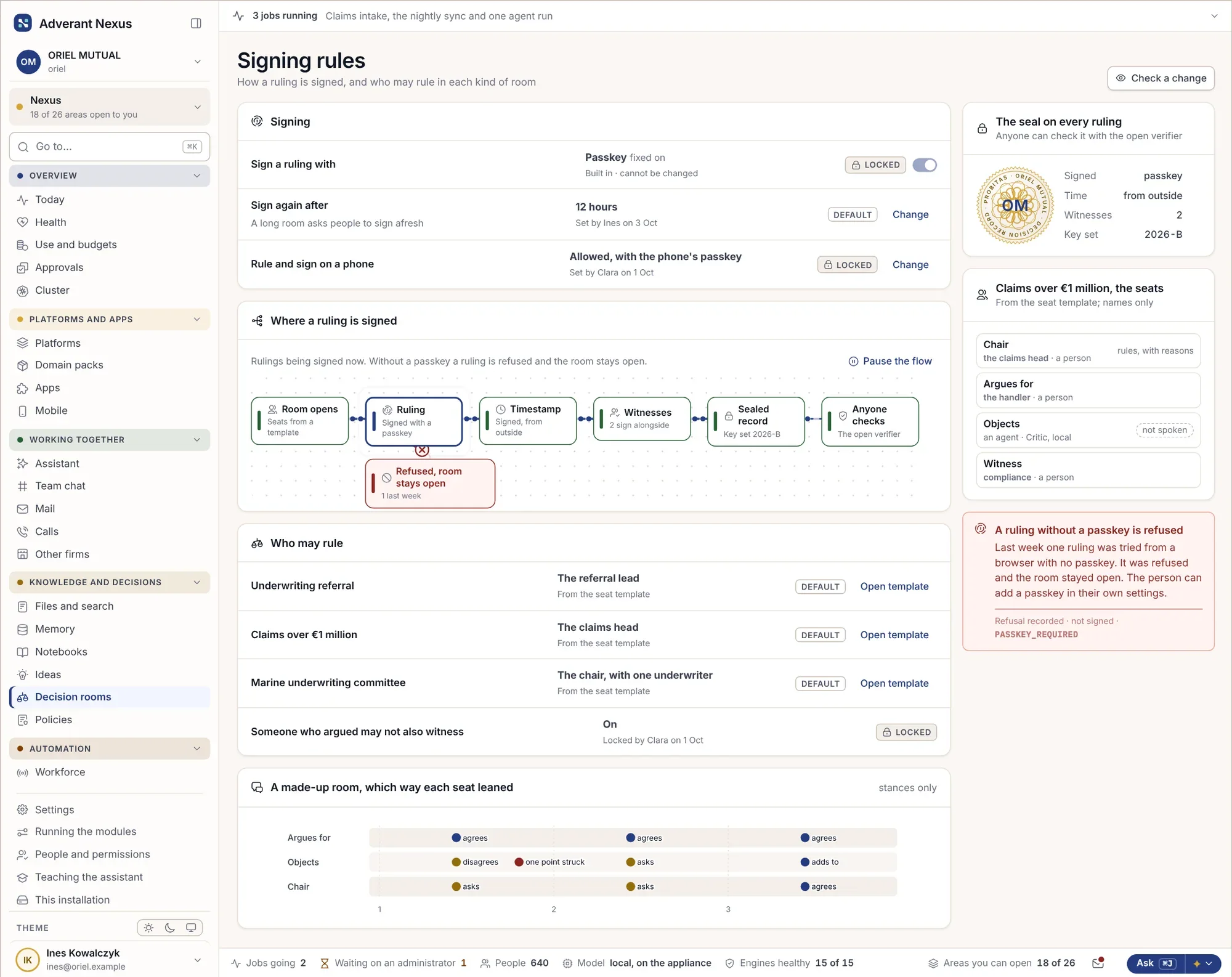Click LOCKED badge for argued may not witness
Screen dimensions: 1232x977
(x=906, y=732)
